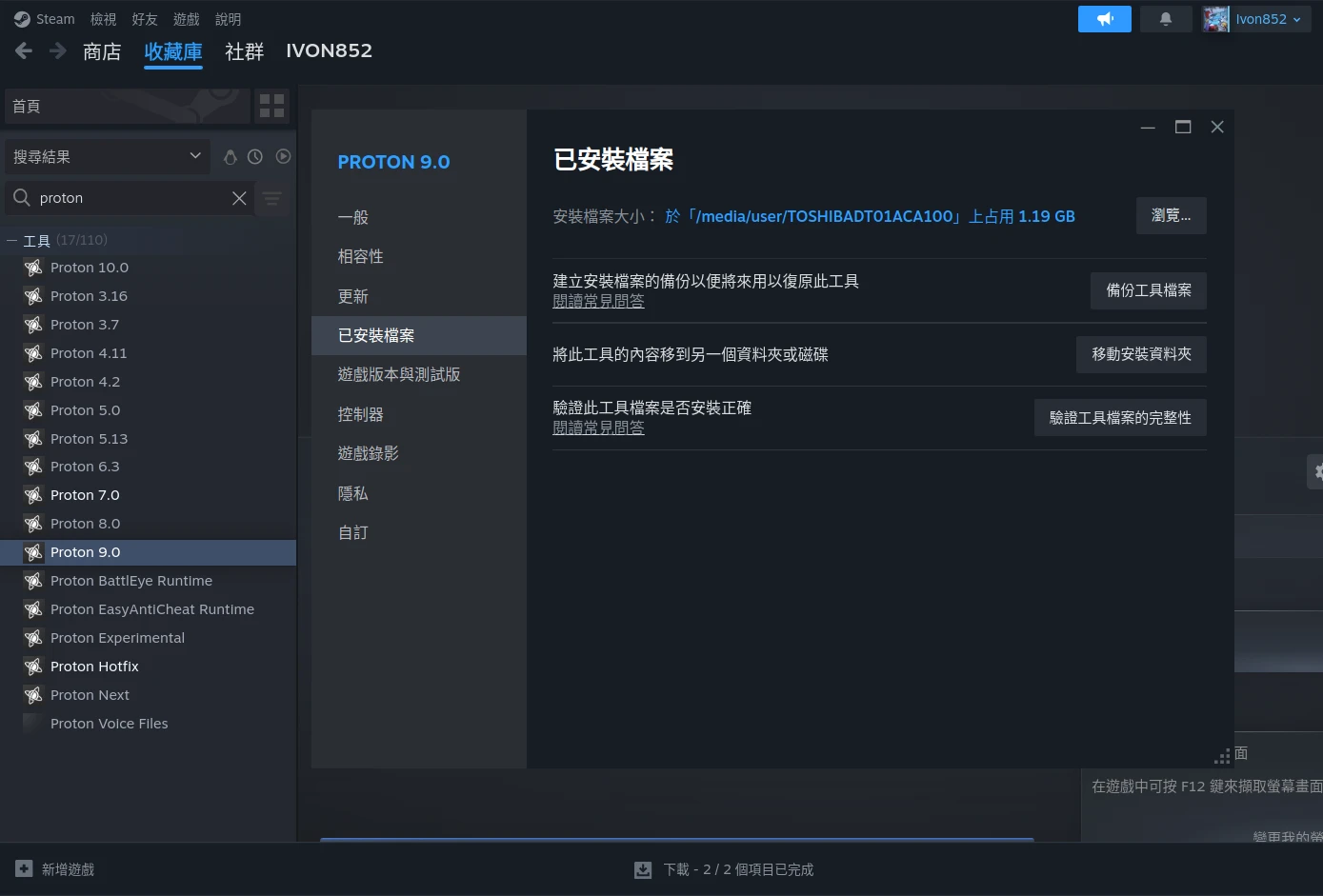1323x896 pixels.
Task: Go back with the left arrow
Action: 24,51
